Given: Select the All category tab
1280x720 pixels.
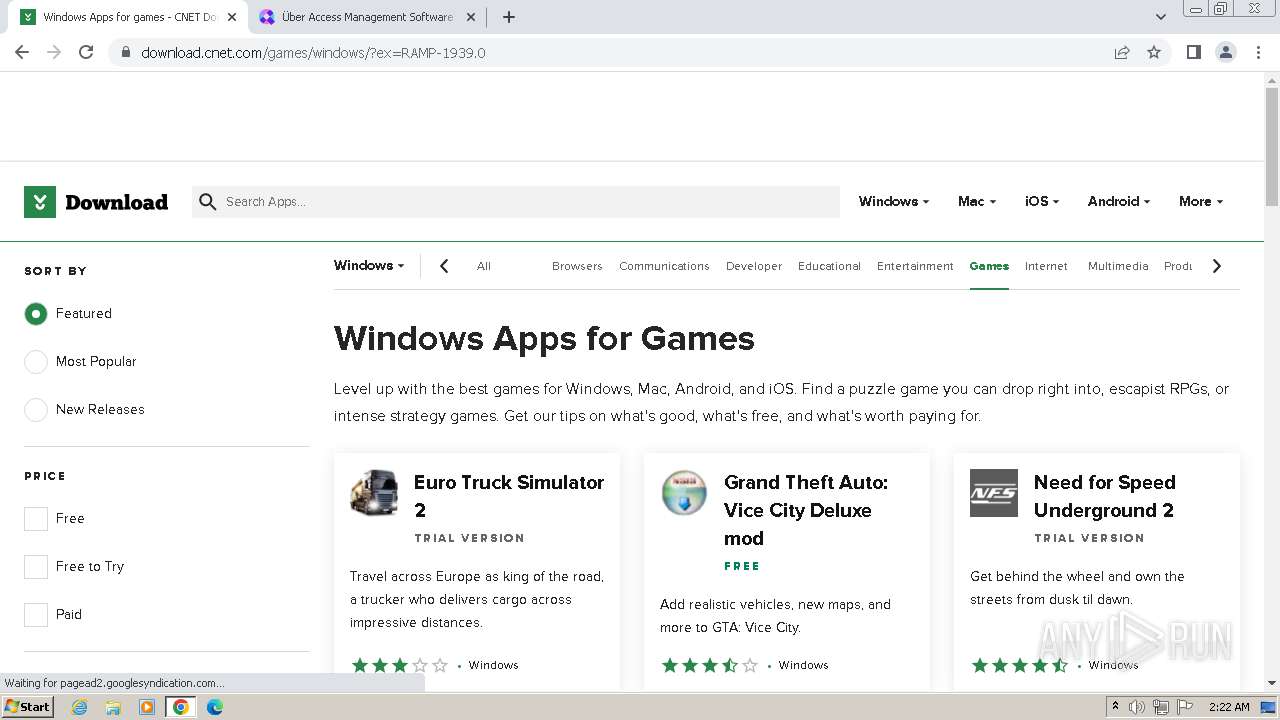Looking at the screenshot, I should [484, 266].
